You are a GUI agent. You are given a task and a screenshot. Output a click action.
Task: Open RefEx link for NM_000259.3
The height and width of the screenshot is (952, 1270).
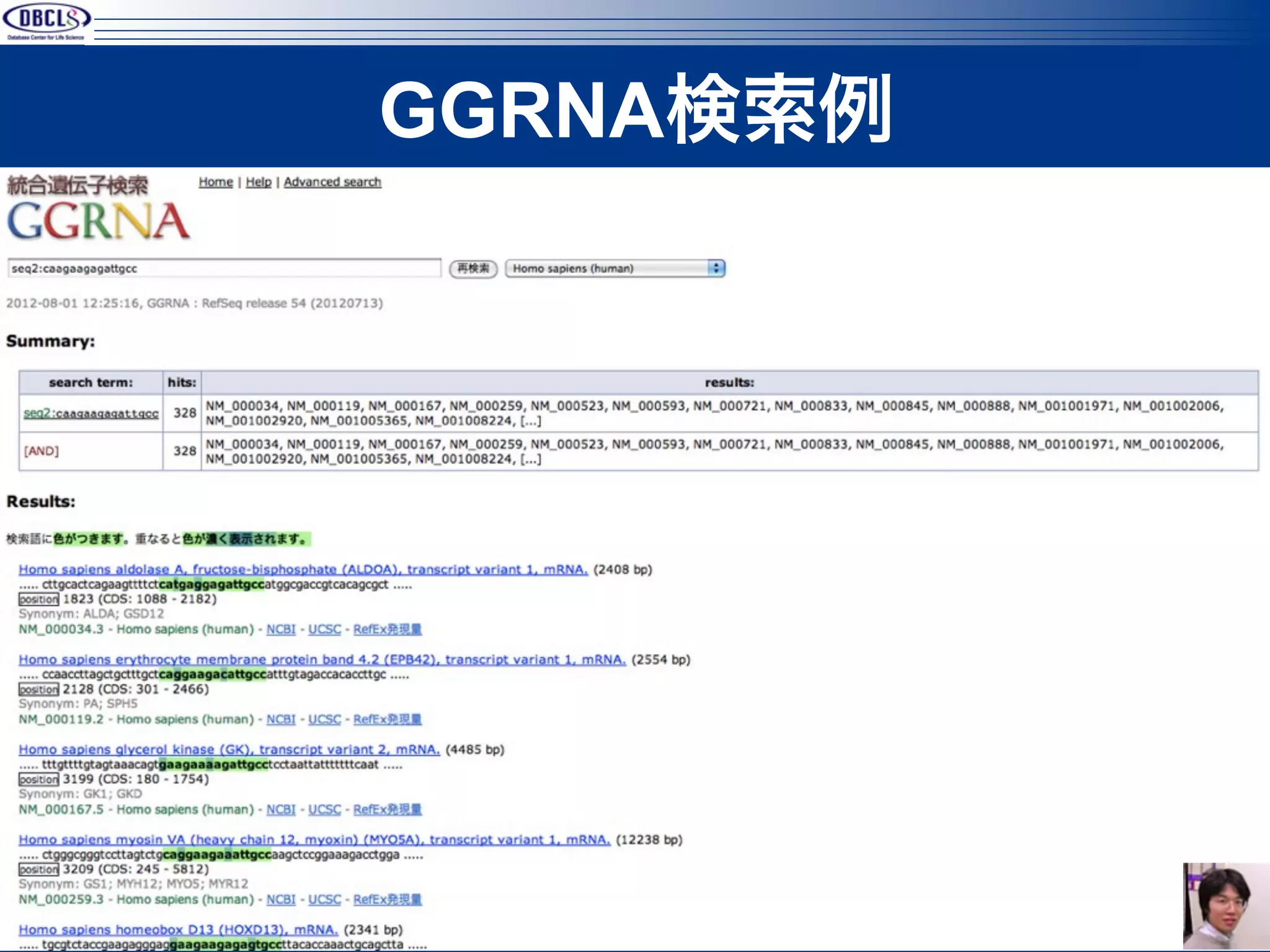(x=388, y=899)
